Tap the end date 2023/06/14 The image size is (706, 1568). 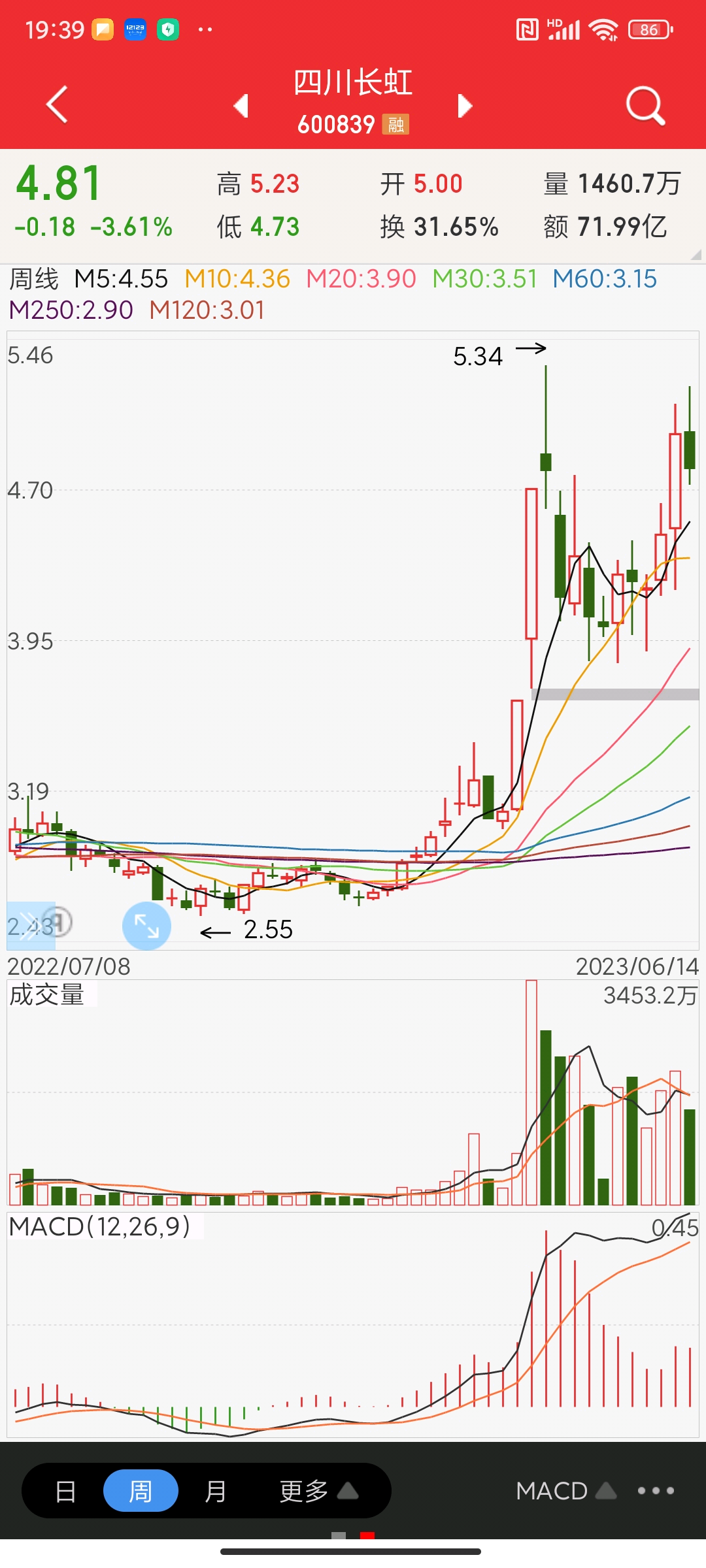pos(637,966)
